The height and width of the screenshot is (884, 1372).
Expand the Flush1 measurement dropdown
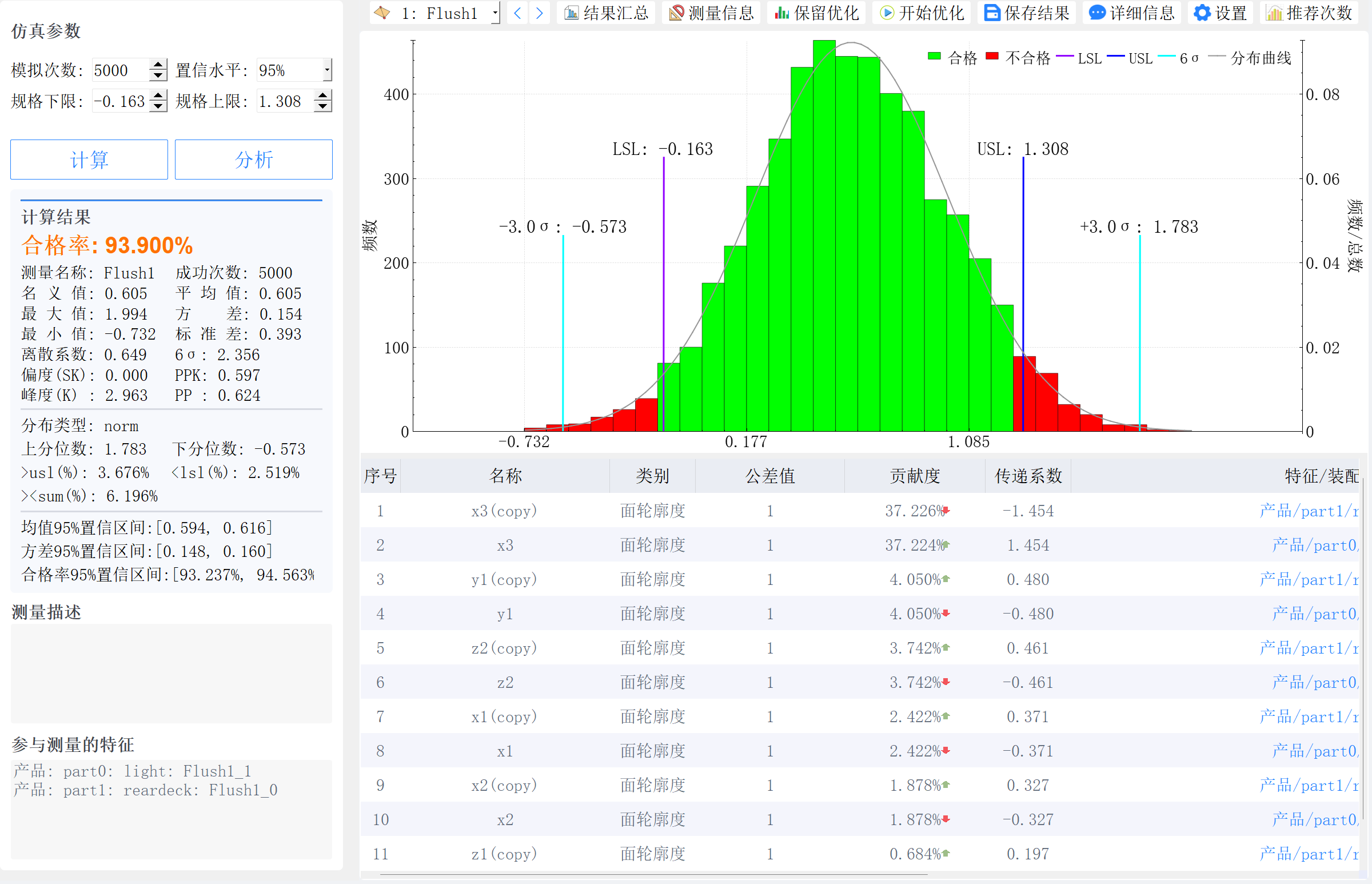[x=494, y=13]
